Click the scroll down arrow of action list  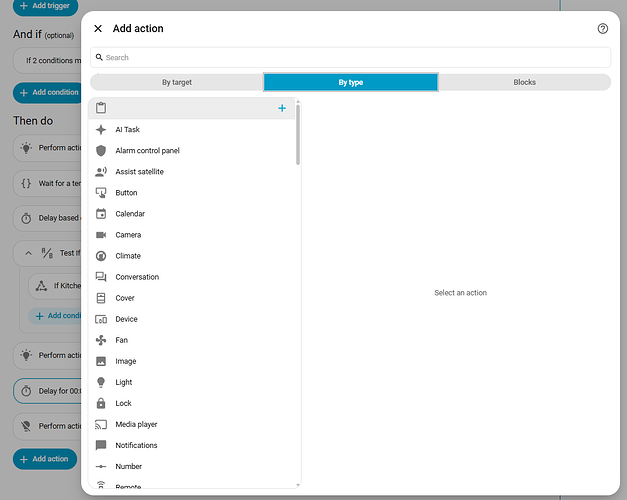click(x=298, y=485)
